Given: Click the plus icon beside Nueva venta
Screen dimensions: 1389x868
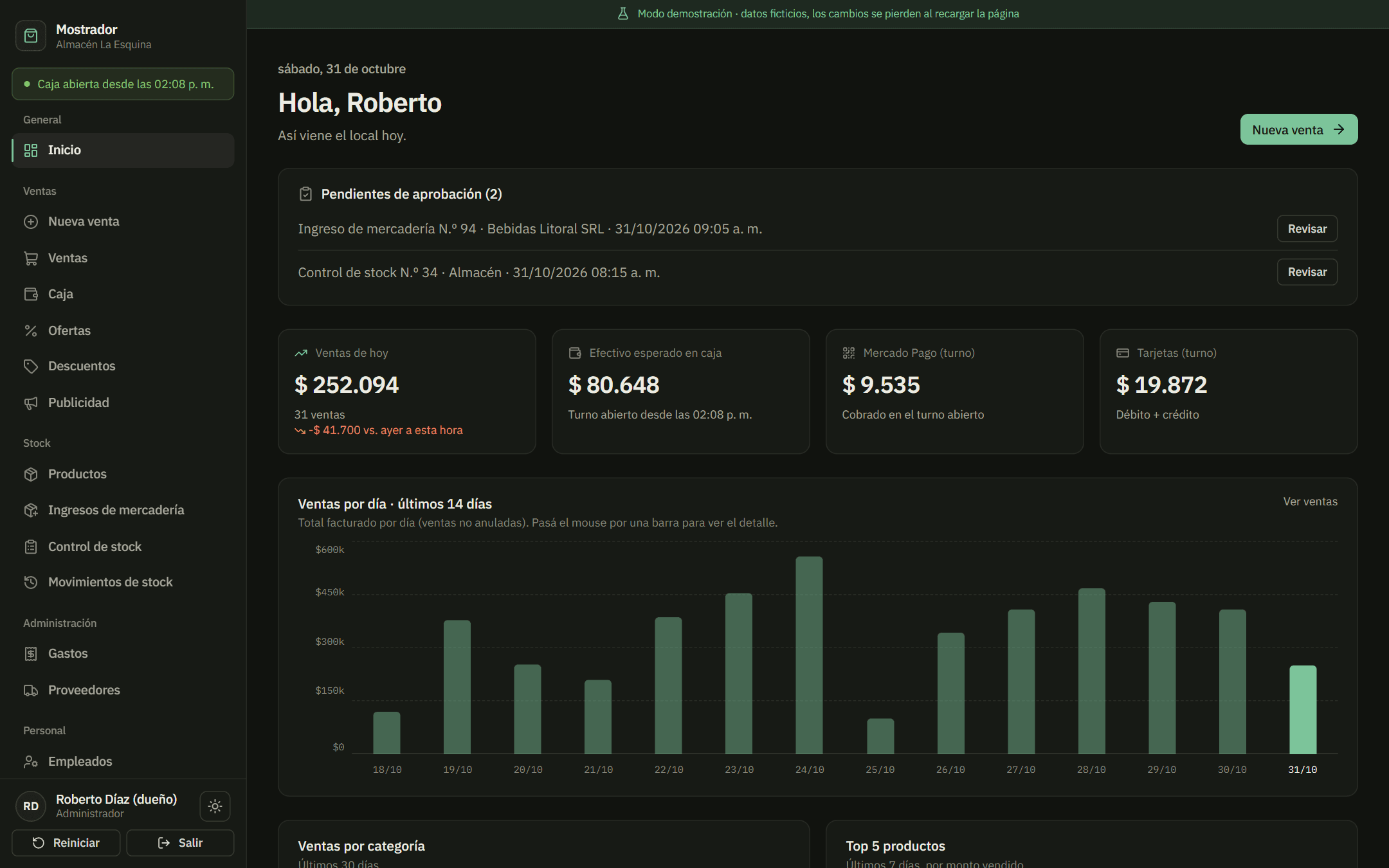Looking at the screenshot, I should [x=31, y=222].
